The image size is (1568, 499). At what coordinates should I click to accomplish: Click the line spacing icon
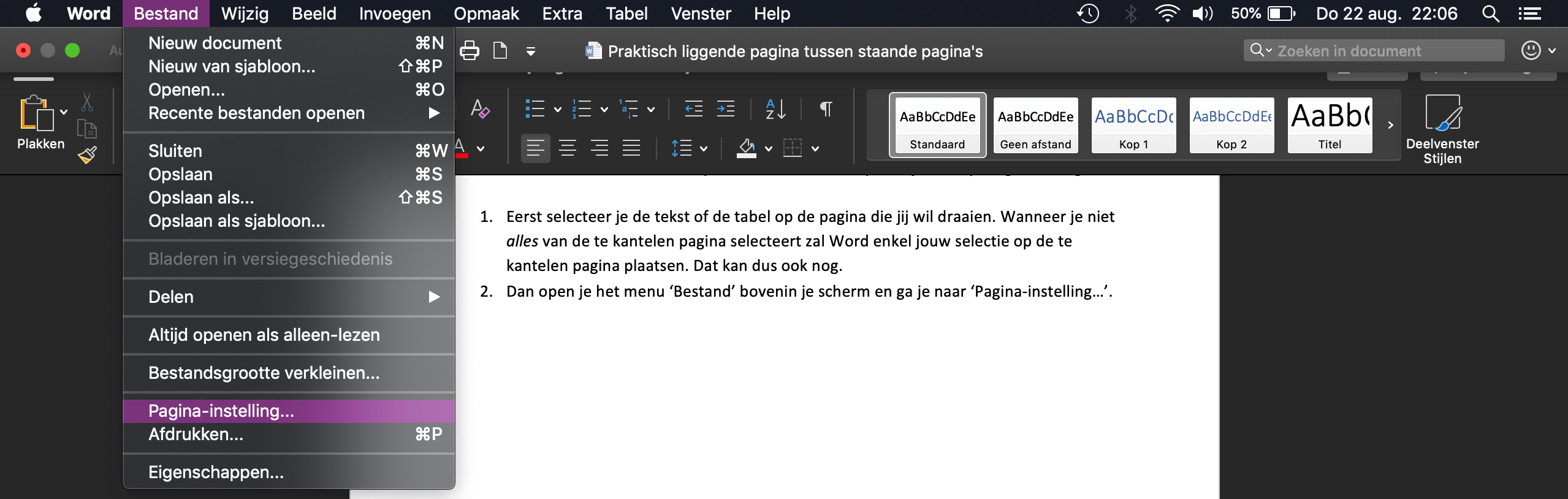(682, 148)
